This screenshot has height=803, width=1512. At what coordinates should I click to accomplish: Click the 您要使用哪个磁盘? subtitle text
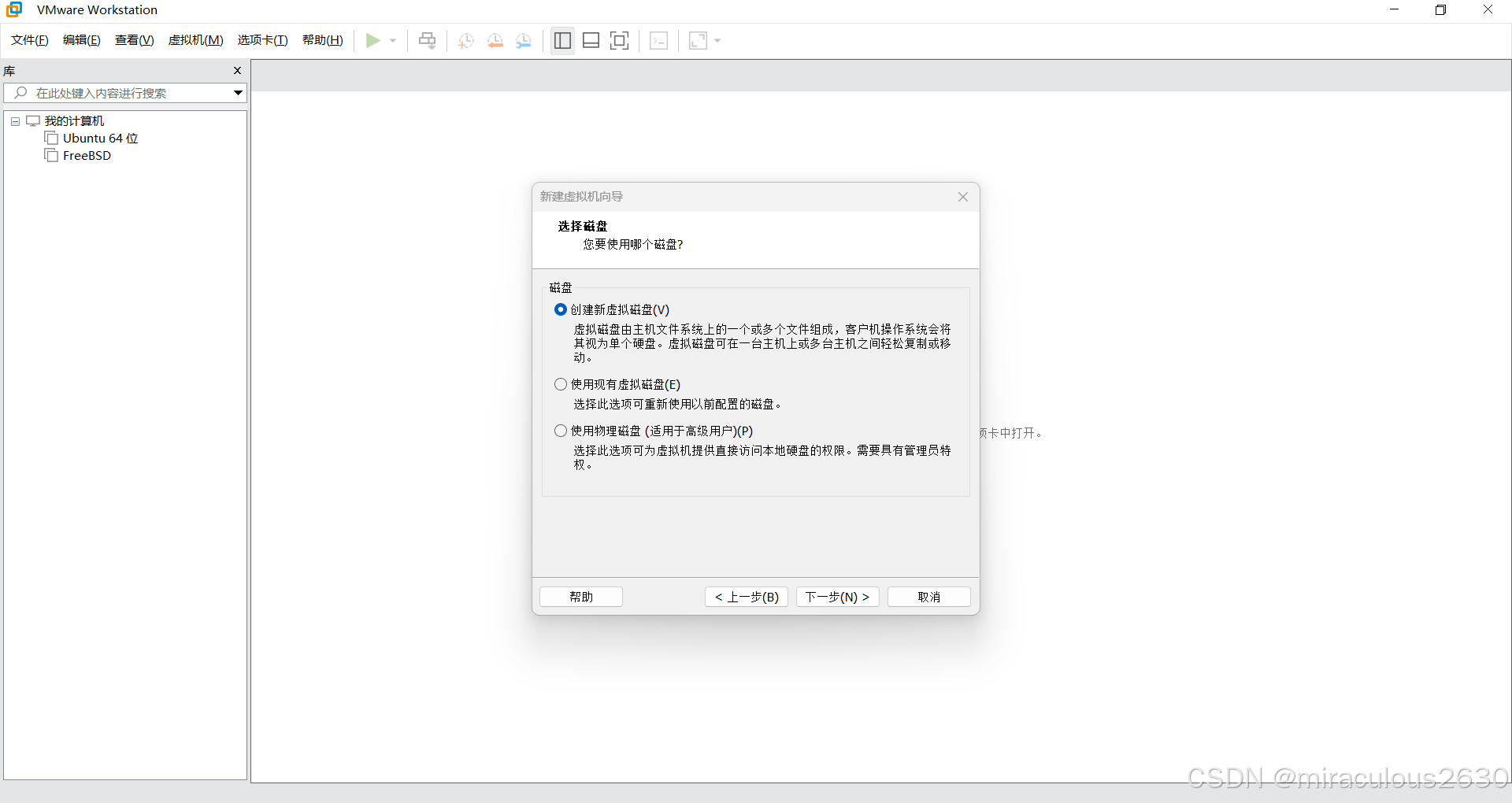[633, 244]
